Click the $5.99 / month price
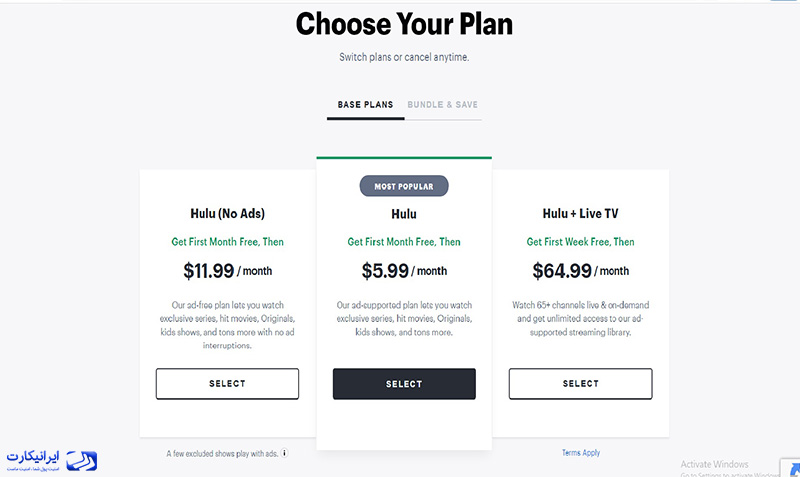The width and height of the screenshot is (800, 477). [404, 270]
